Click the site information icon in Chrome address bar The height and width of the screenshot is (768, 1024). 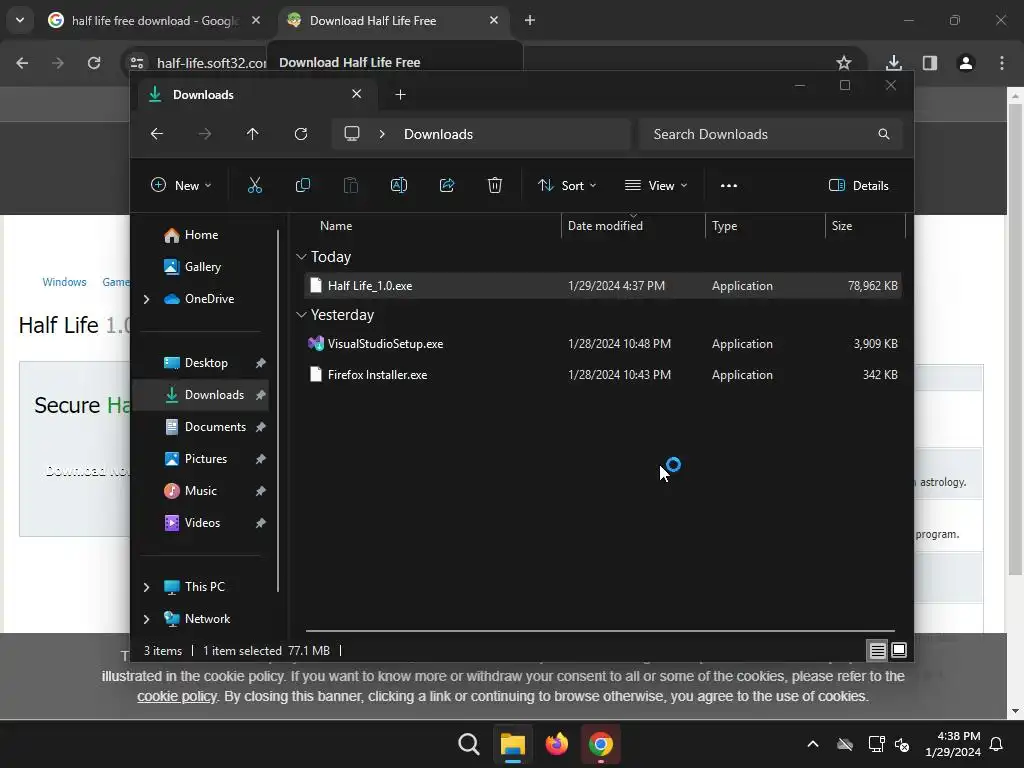coord(137,63)
